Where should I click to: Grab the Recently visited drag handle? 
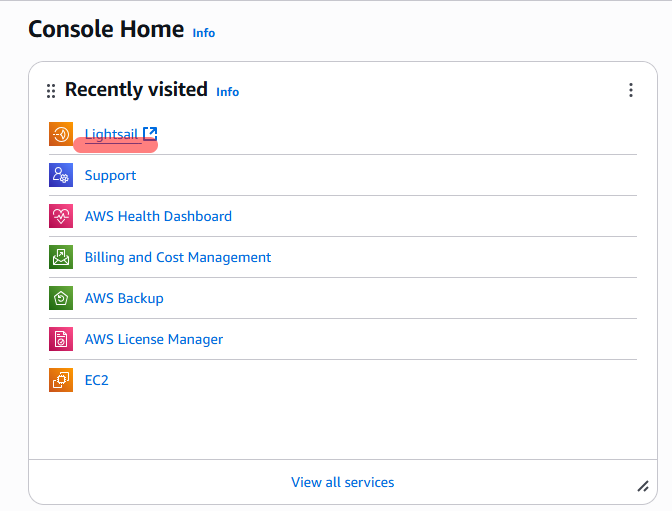pyautogui.click(x=51, y=91)
